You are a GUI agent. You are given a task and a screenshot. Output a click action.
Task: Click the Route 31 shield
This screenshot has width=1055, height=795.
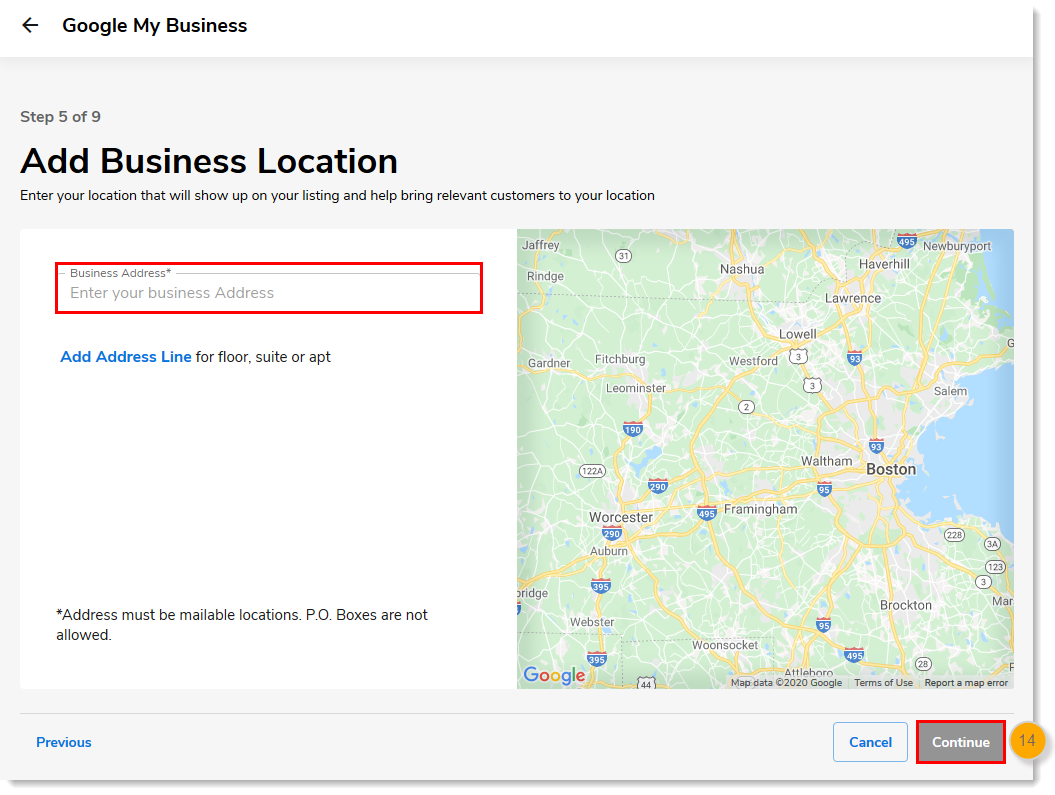click(624, 256)
